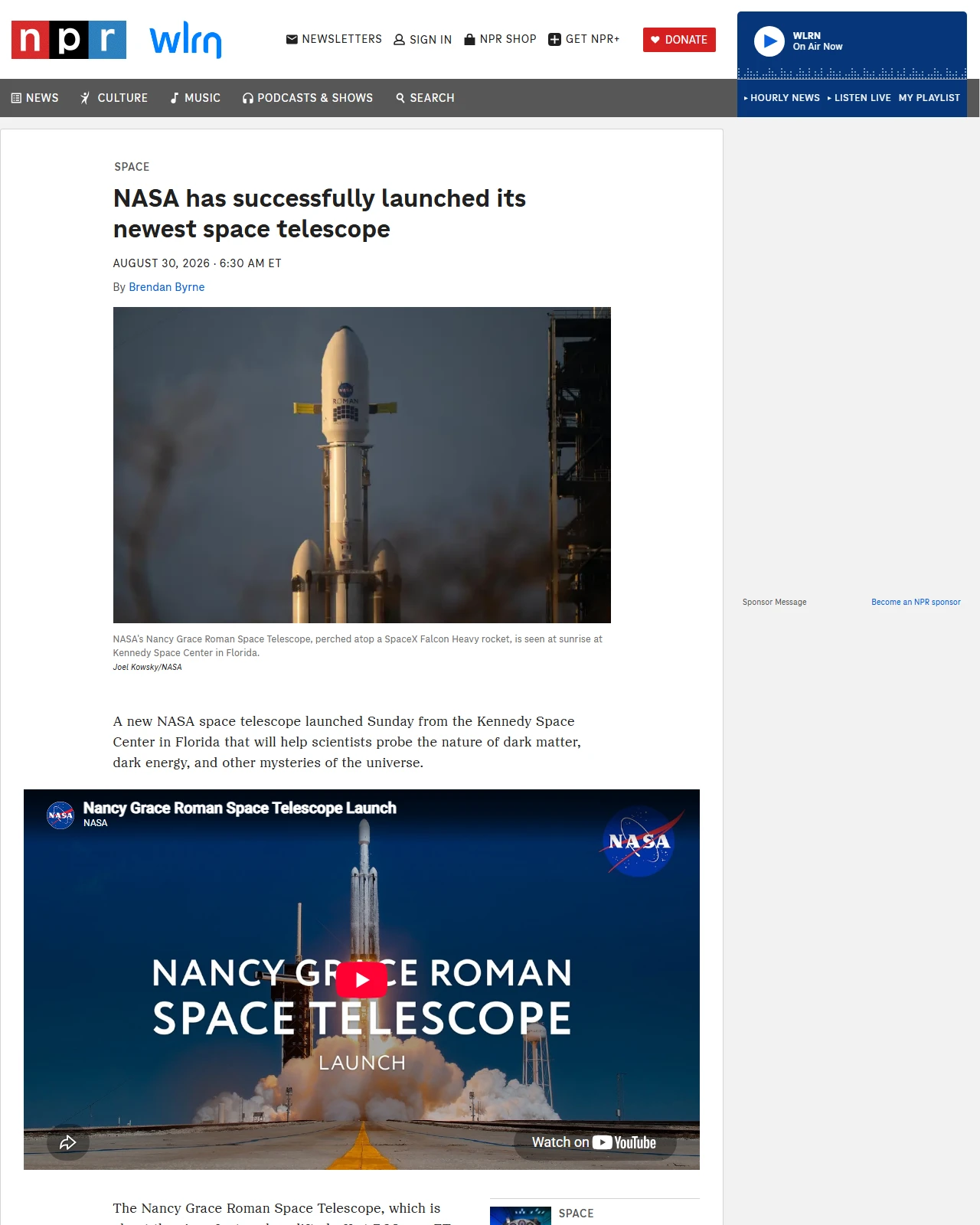This screenshot has height=1225, width=980.
Task: Click the Culture section icon
Action: [x=85, y=98]
